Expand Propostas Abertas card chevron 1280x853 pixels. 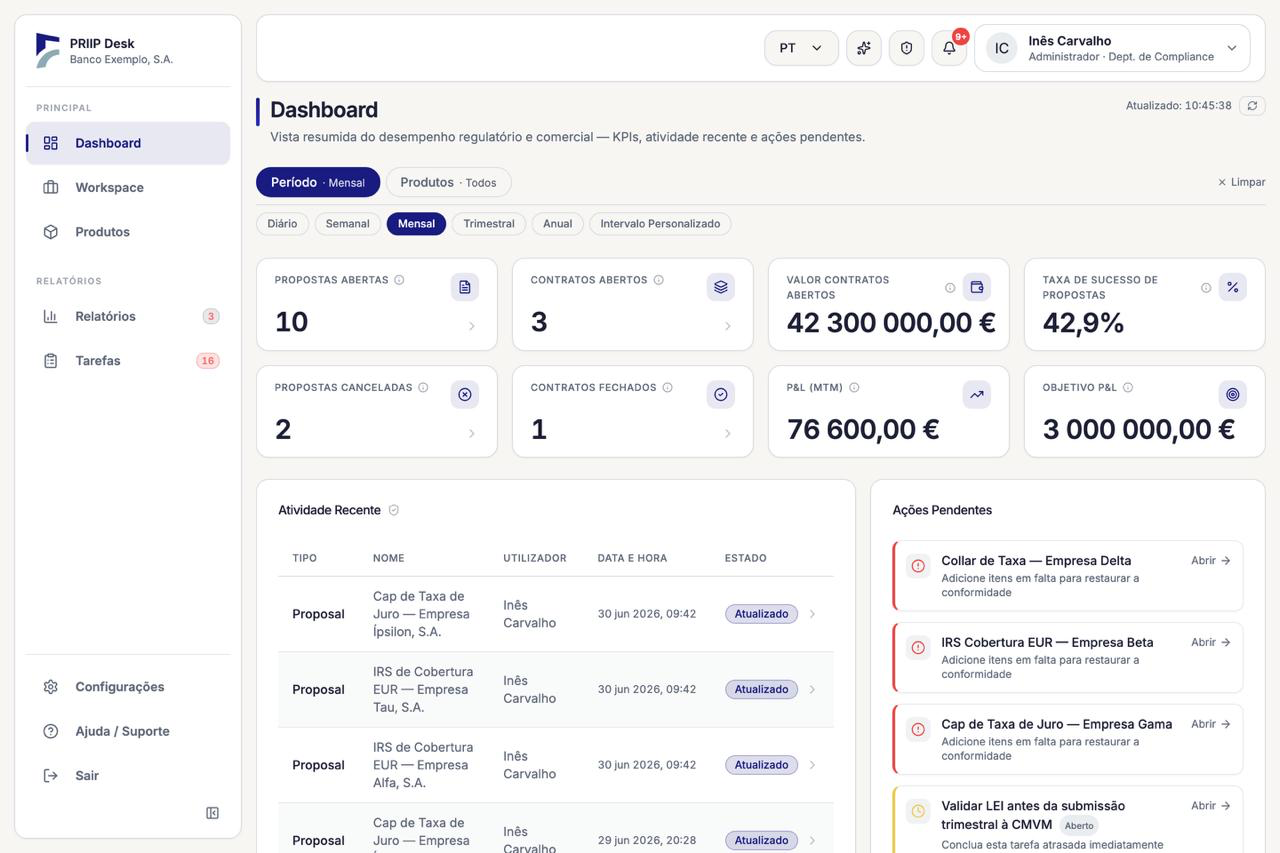[x=472, y=326]
